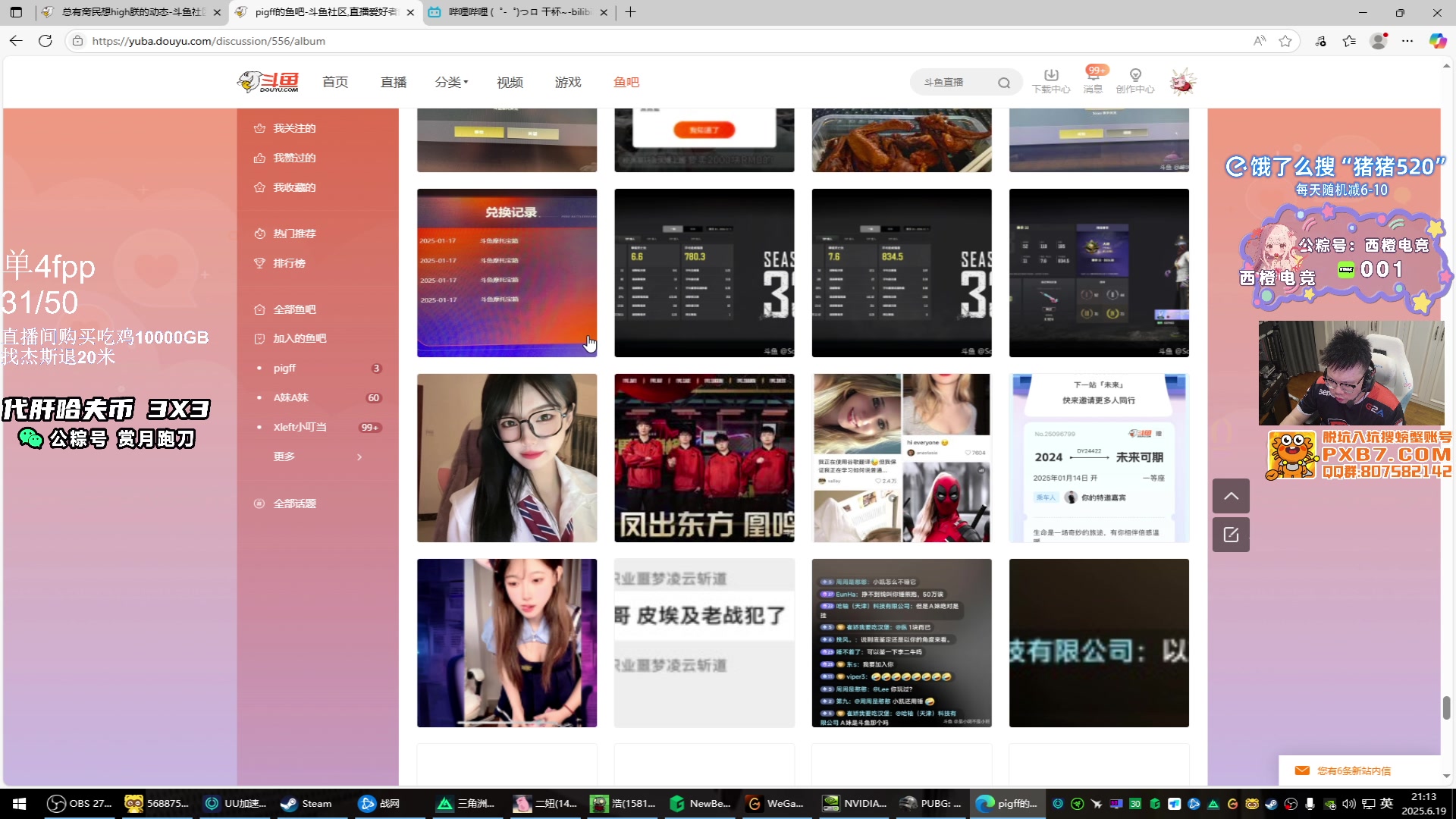1456x819 pixels.
Task: Refresh the browser page
Action: pos(45,41)
